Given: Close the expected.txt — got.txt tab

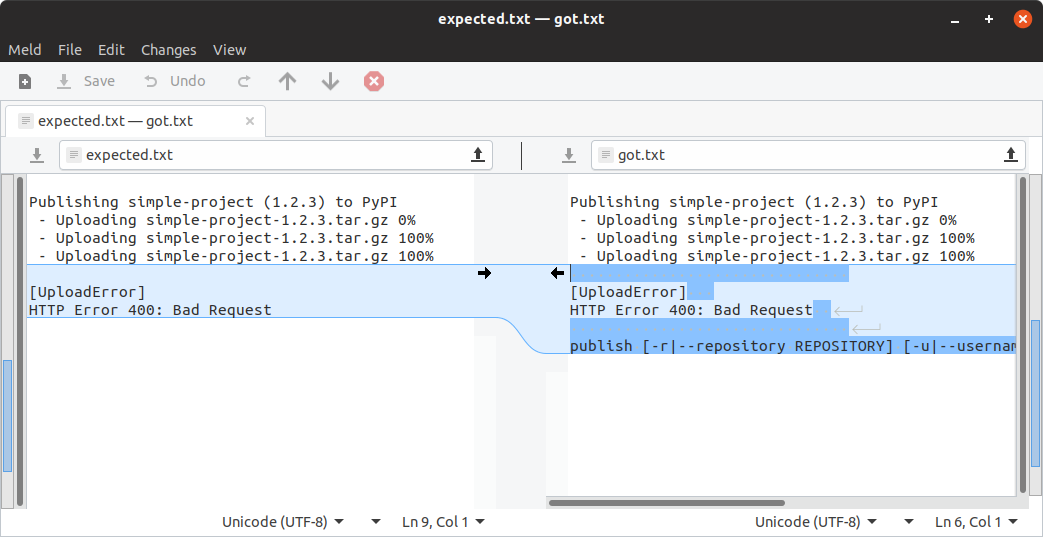Looking at the screenshot, I should click(250, 121).
